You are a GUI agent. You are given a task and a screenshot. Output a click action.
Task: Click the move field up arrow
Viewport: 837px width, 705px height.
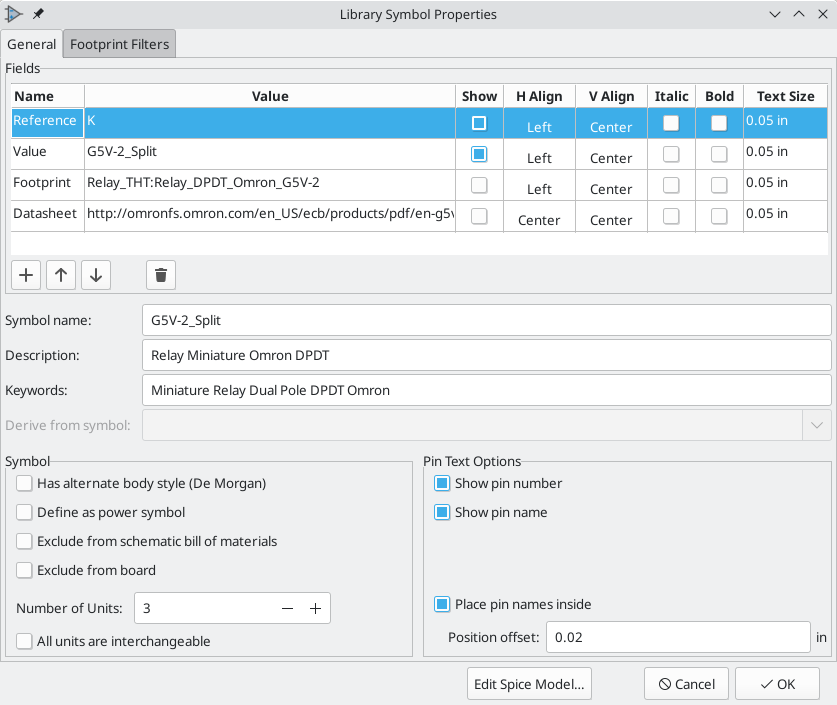coord(61,275)
